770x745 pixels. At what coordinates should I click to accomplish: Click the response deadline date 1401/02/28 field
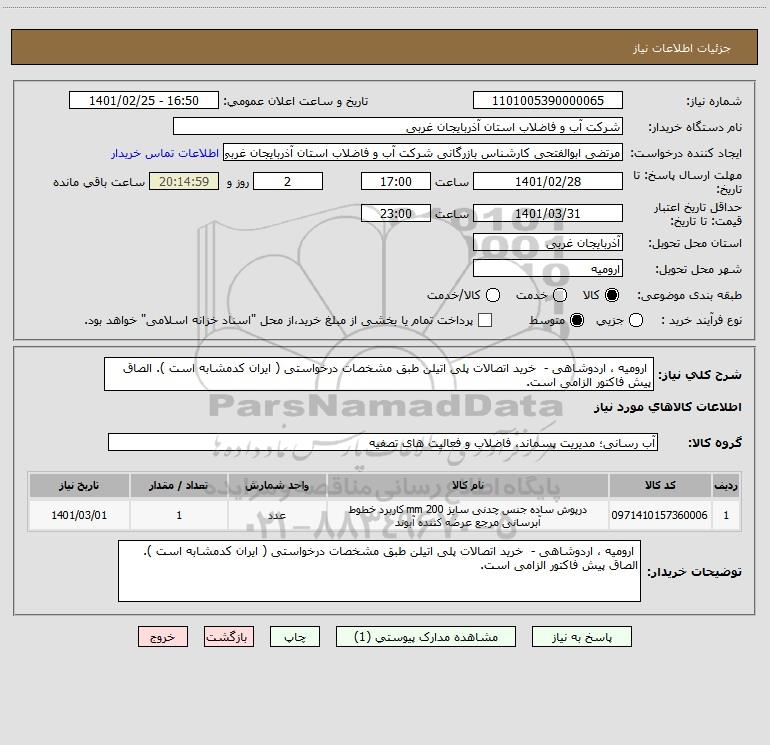coord(548,182)
